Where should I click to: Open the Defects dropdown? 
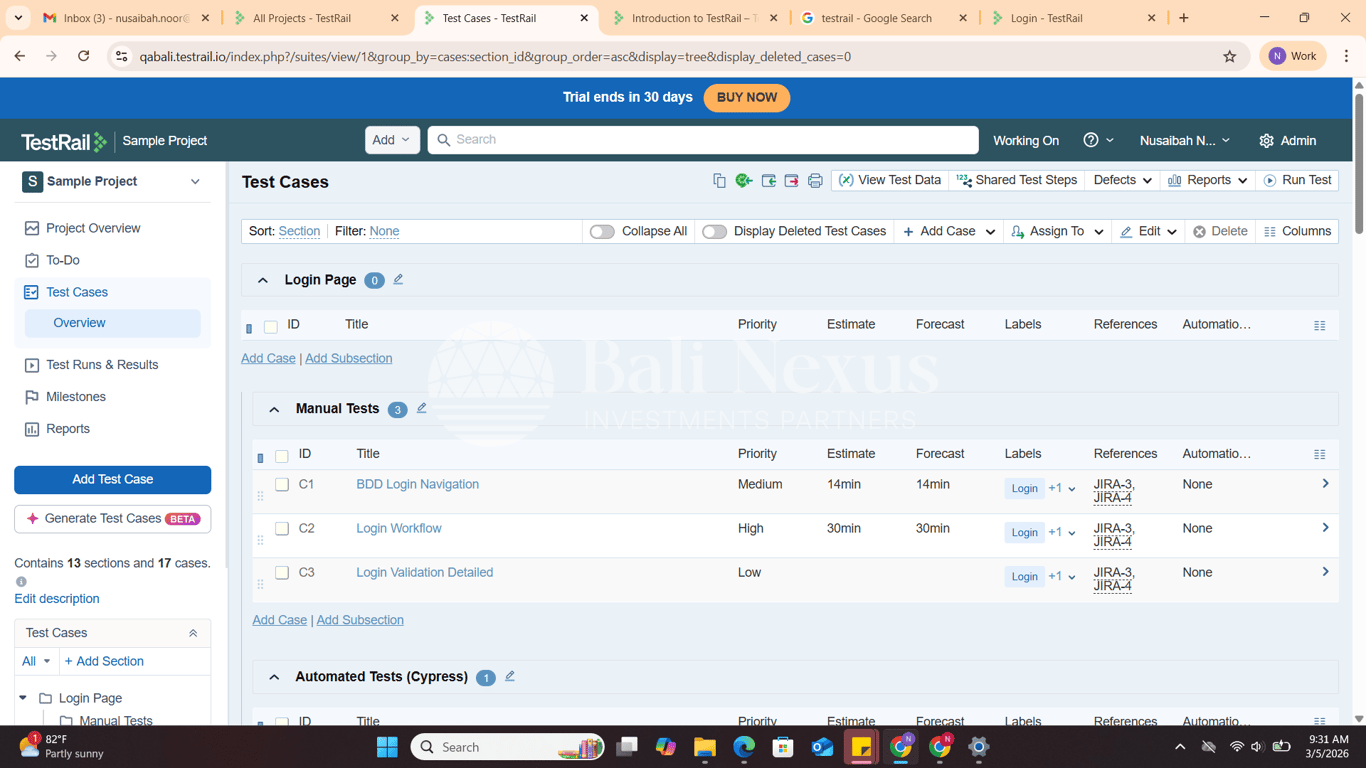point(1122,180)
